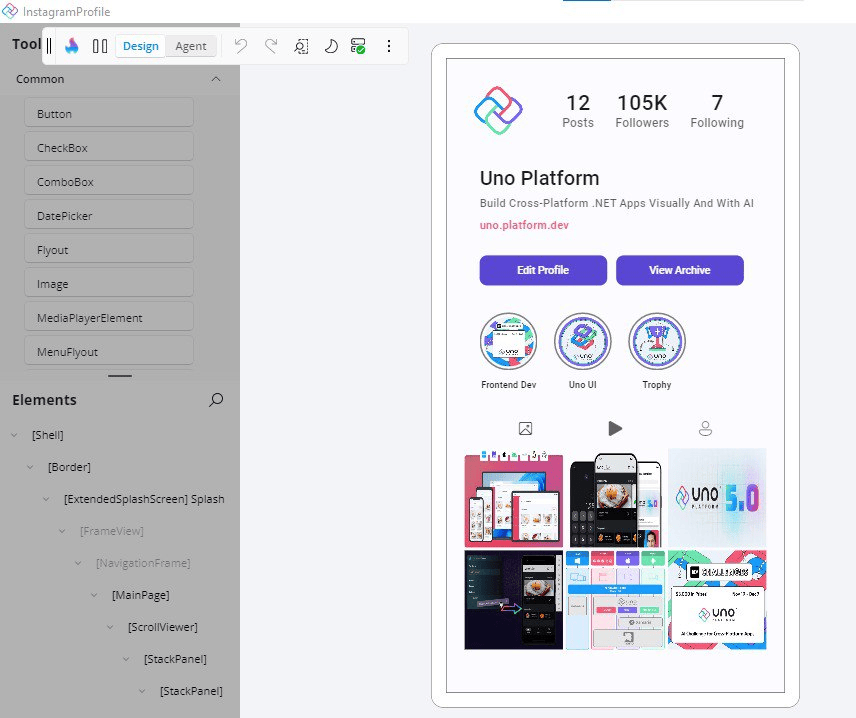Switch to the Design tab
Screen dimensions: 856x718
tap(140, 46)
